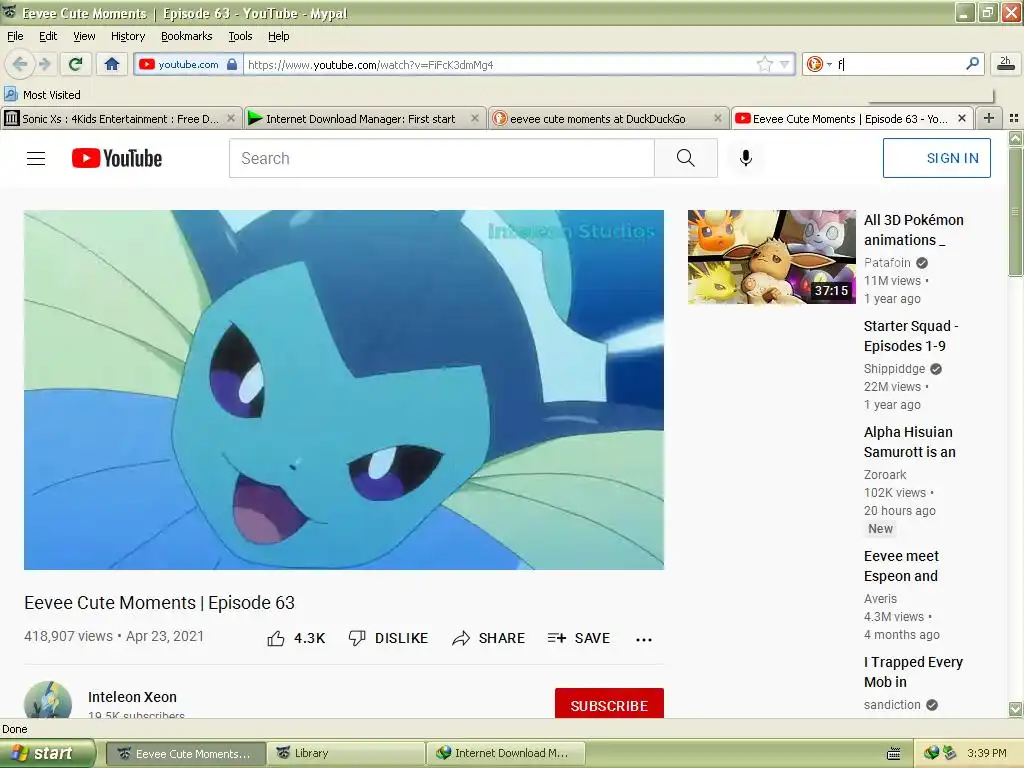Open the URL history dropdown arrow
Image resolution: width=1024 pixels, height=768 pixels.
click(784, 64)
